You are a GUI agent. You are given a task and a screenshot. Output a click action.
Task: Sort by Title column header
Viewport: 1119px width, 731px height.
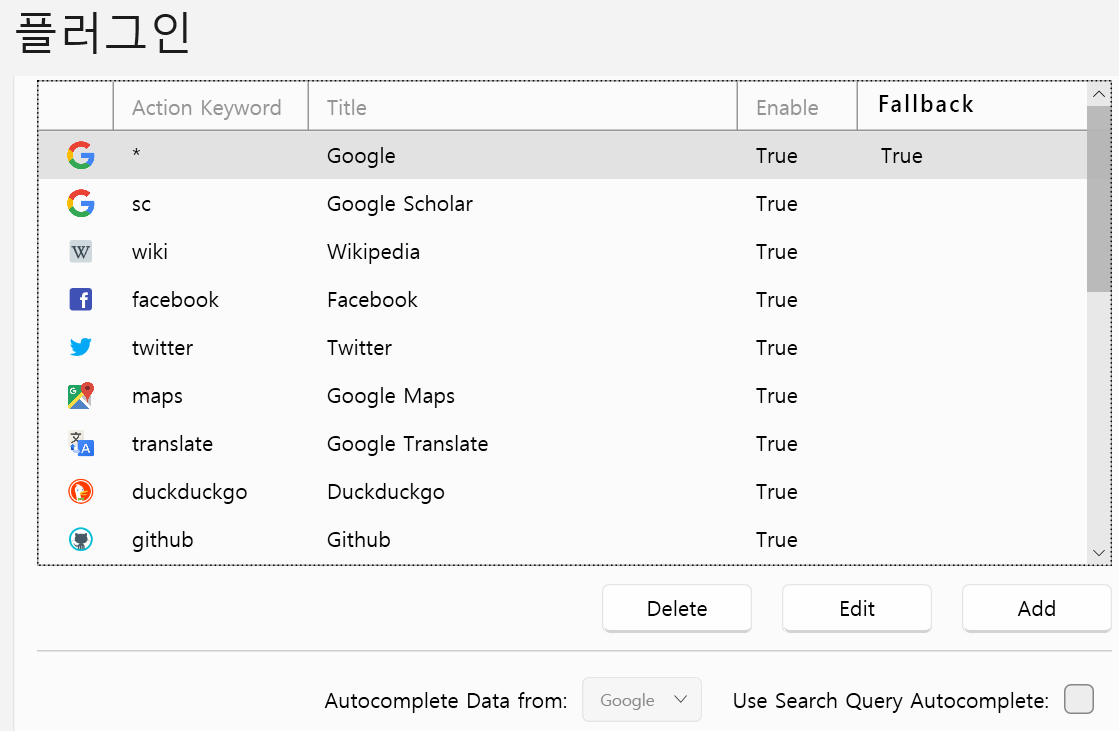click(x=522, y=106)
